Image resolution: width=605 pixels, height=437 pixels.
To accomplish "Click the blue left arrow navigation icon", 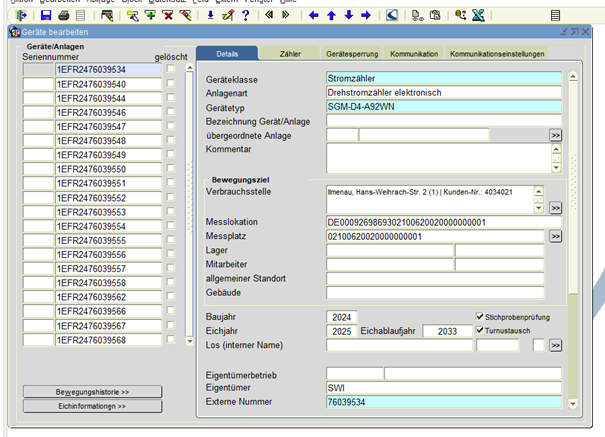I will coord(314,16).
